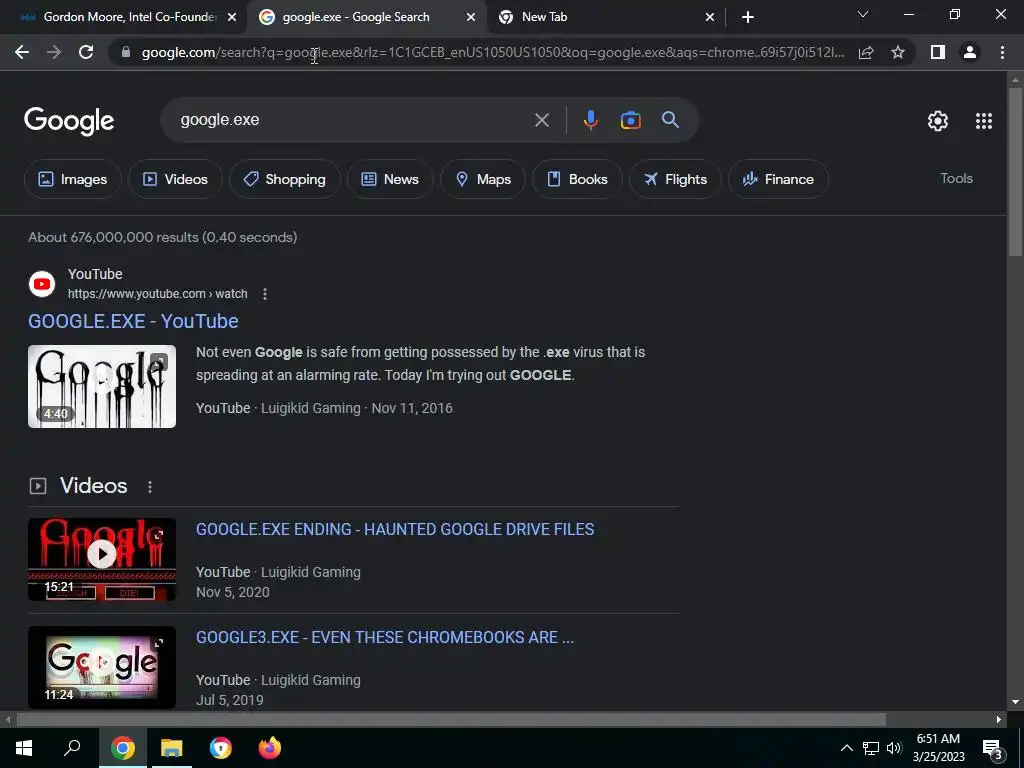Image resolution: width=1024 pixels, height=768 pixels.
Task: Open the 11:24 GOOGLE3.EXE video thumbnail
Action: pyautogui.click(x=102, y=667)
